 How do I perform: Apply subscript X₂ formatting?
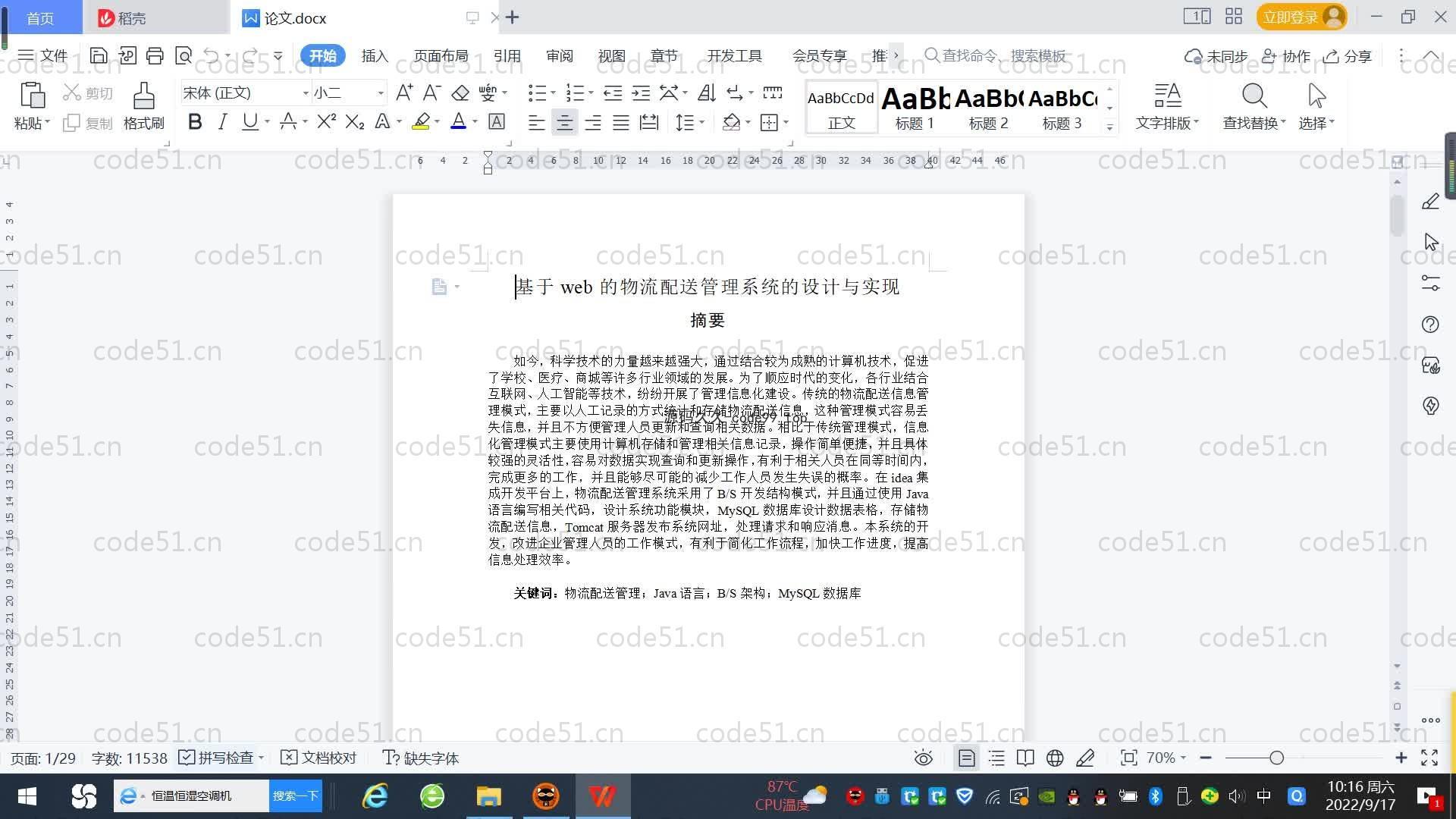click(x=355, y=121)
